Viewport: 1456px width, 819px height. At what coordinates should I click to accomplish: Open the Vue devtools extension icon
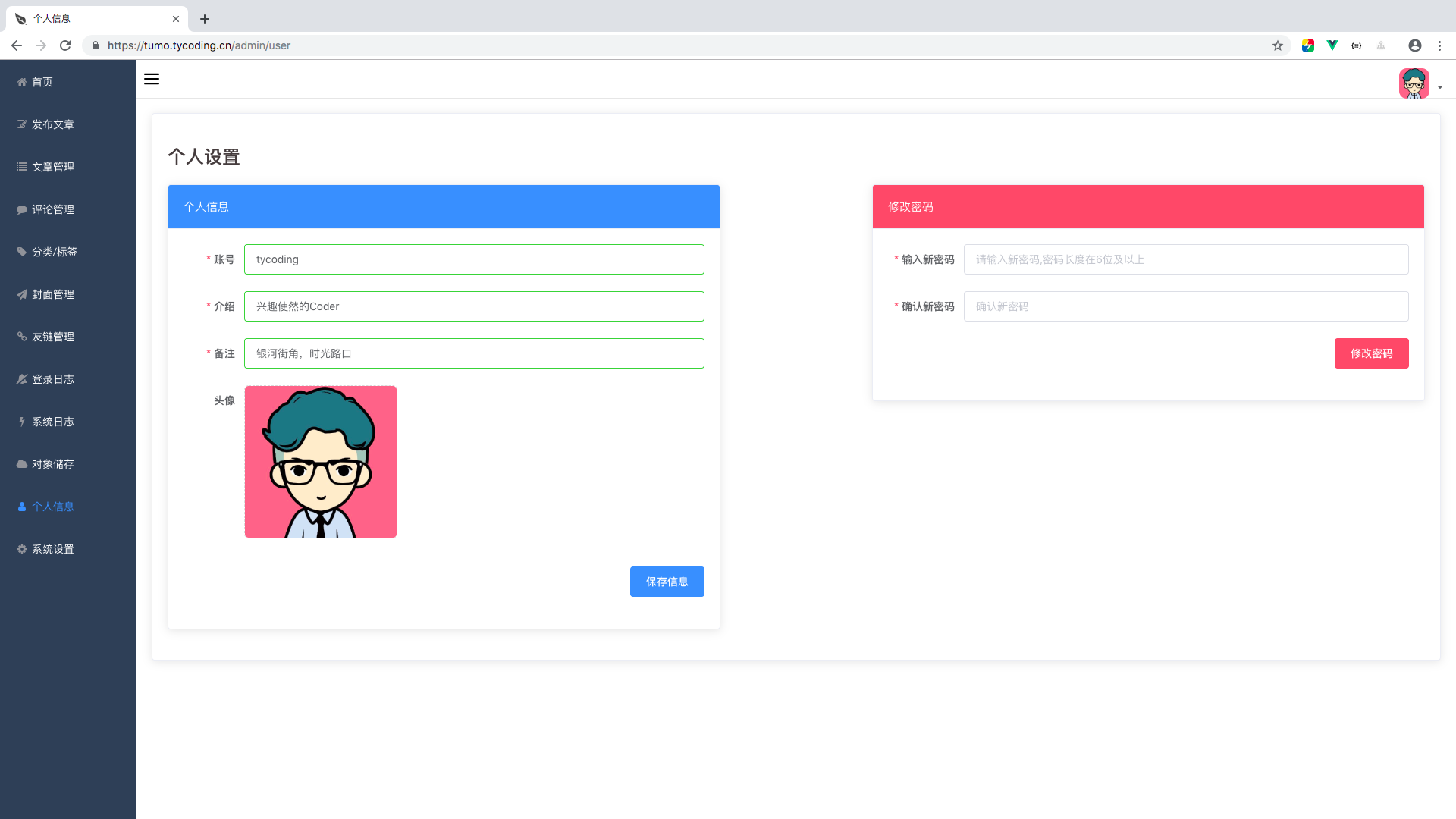1332,45
